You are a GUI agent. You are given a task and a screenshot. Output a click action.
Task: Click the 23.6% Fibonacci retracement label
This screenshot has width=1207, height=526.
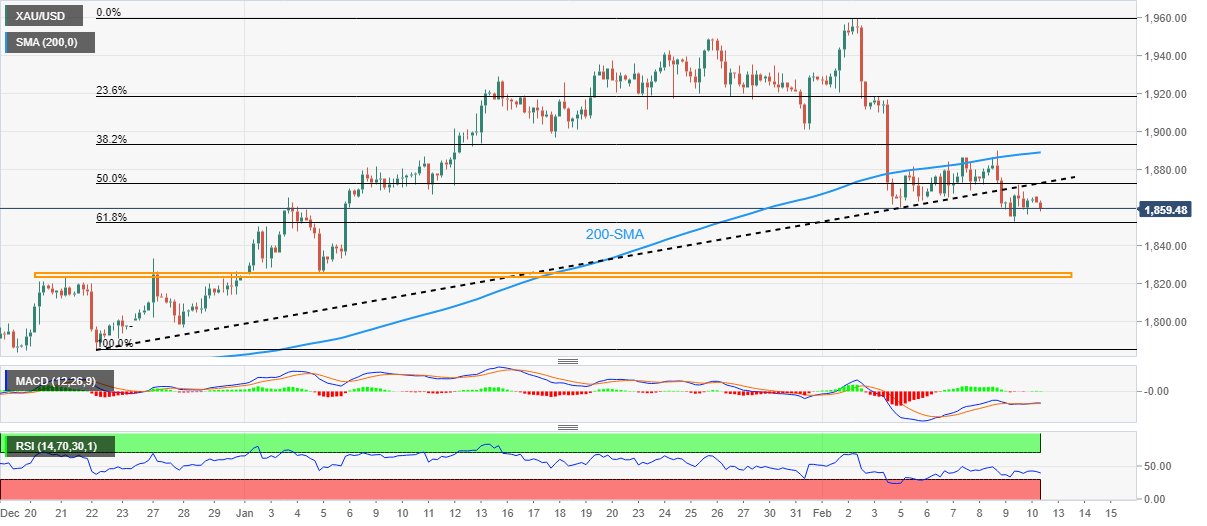tap(110, 90)
